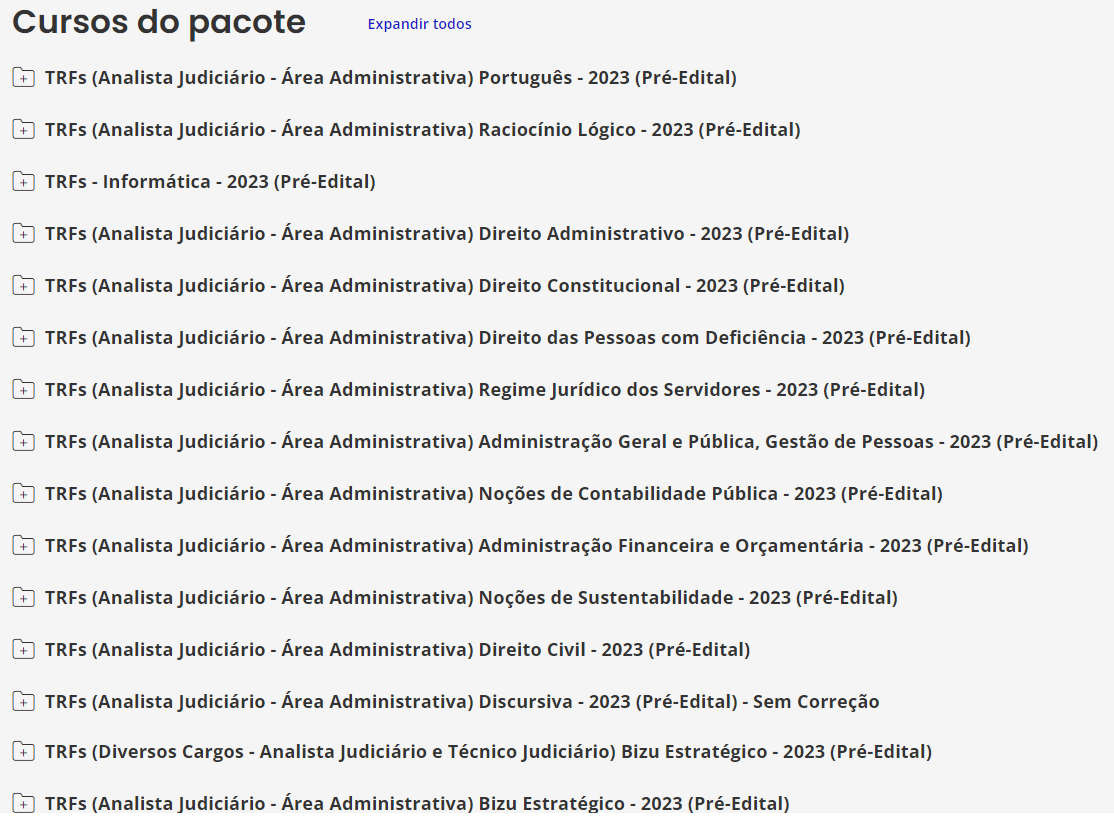Expand Área Administrativa Bizu Estratégico course title
This screenshot has height=816, width=1114.
coord(416,803)
